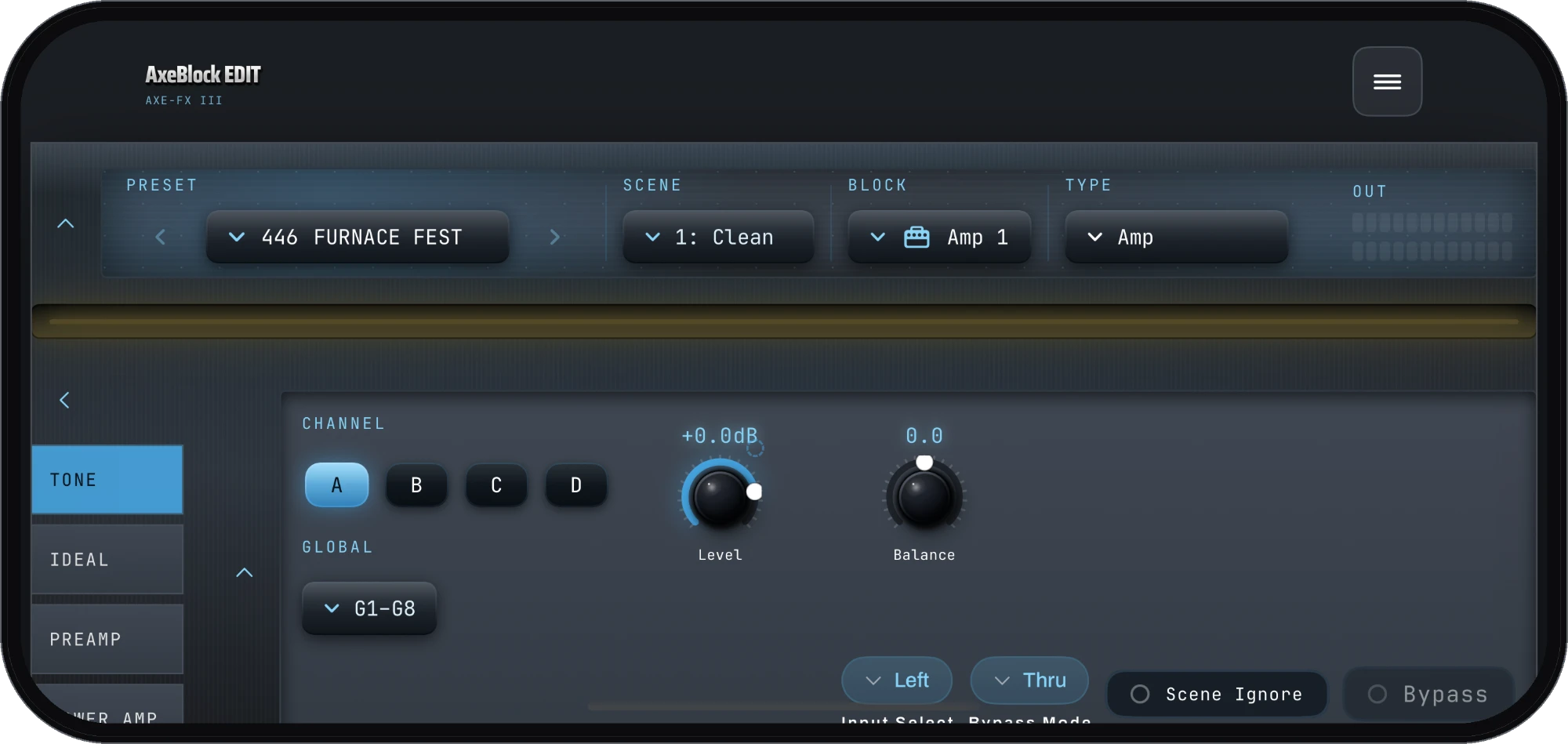Image resolution: width=1568 pixels, height=744 pixels.
Task: Open the G1-G8 global dropdown
Action: pos(369,608)
